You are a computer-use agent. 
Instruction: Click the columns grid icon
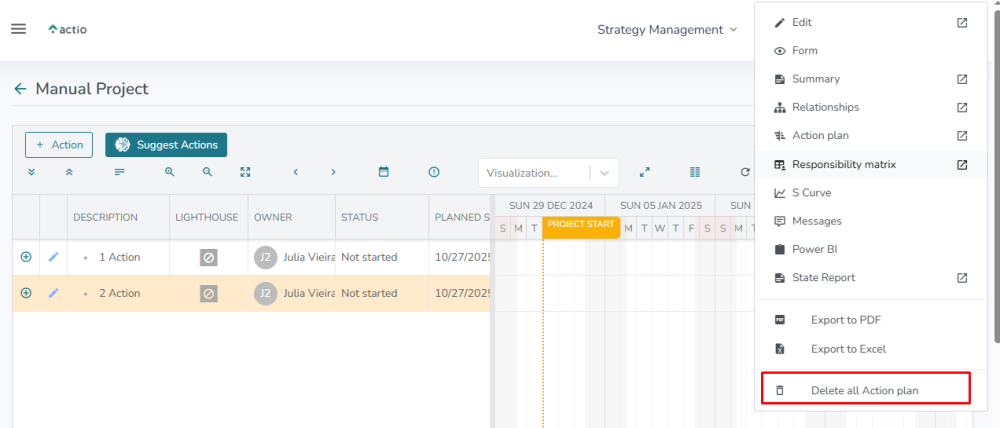(695, 172)
